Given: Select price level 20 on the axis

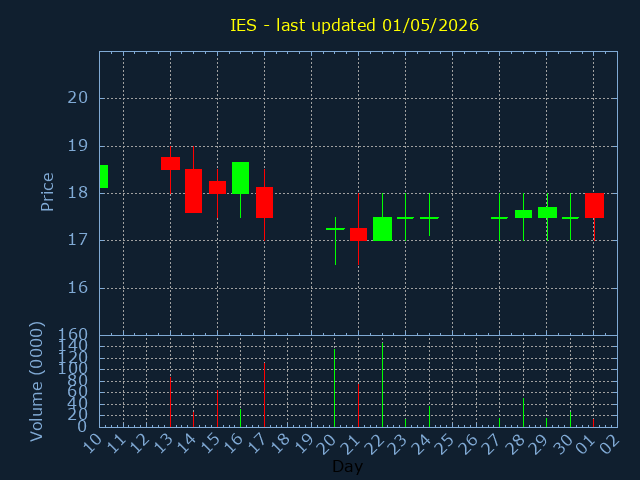Looking at the screenshot, I should coord(78,98).
